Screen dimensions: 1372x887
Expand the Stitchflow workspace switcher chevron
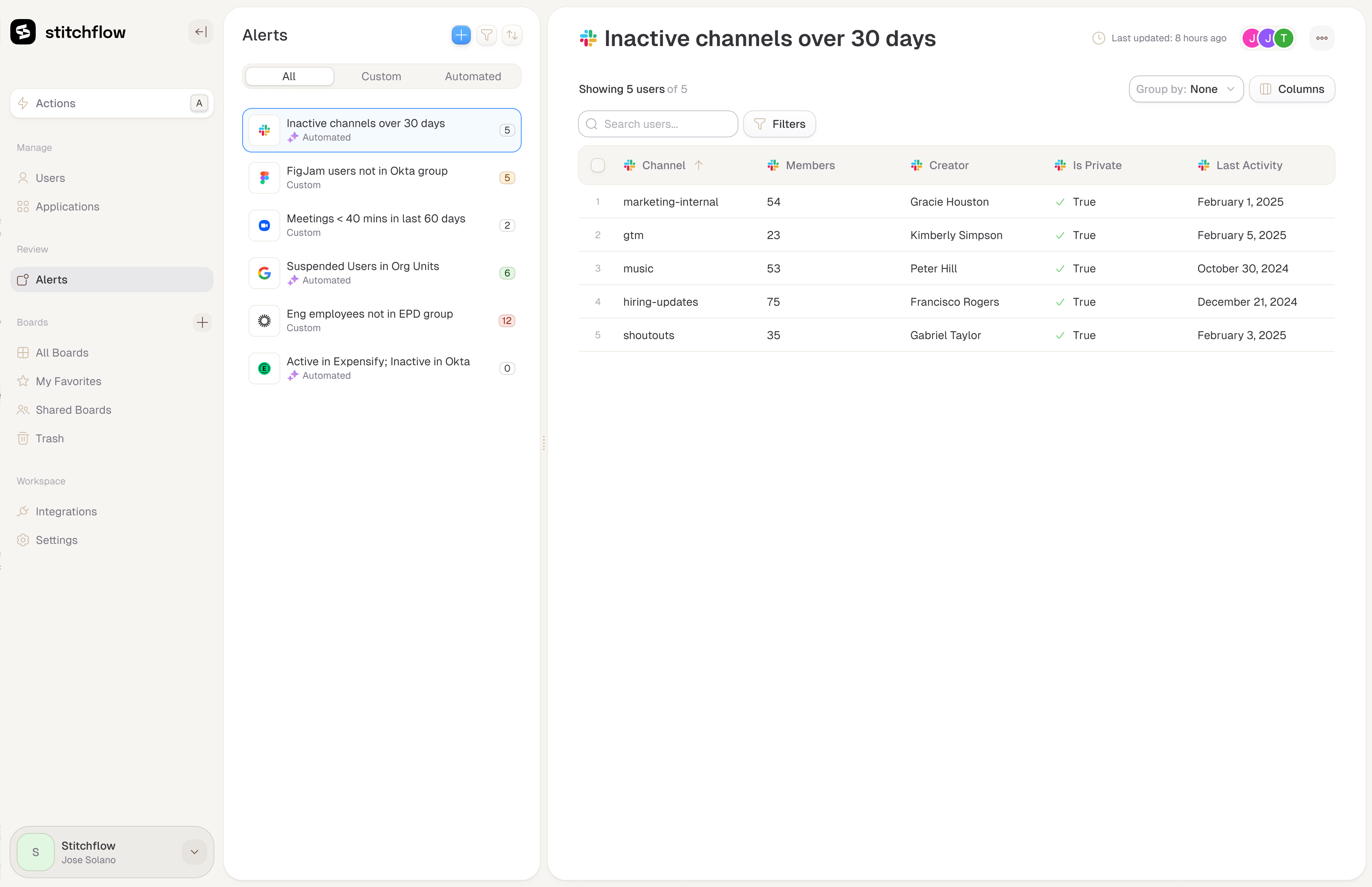[x=195, y=852]
